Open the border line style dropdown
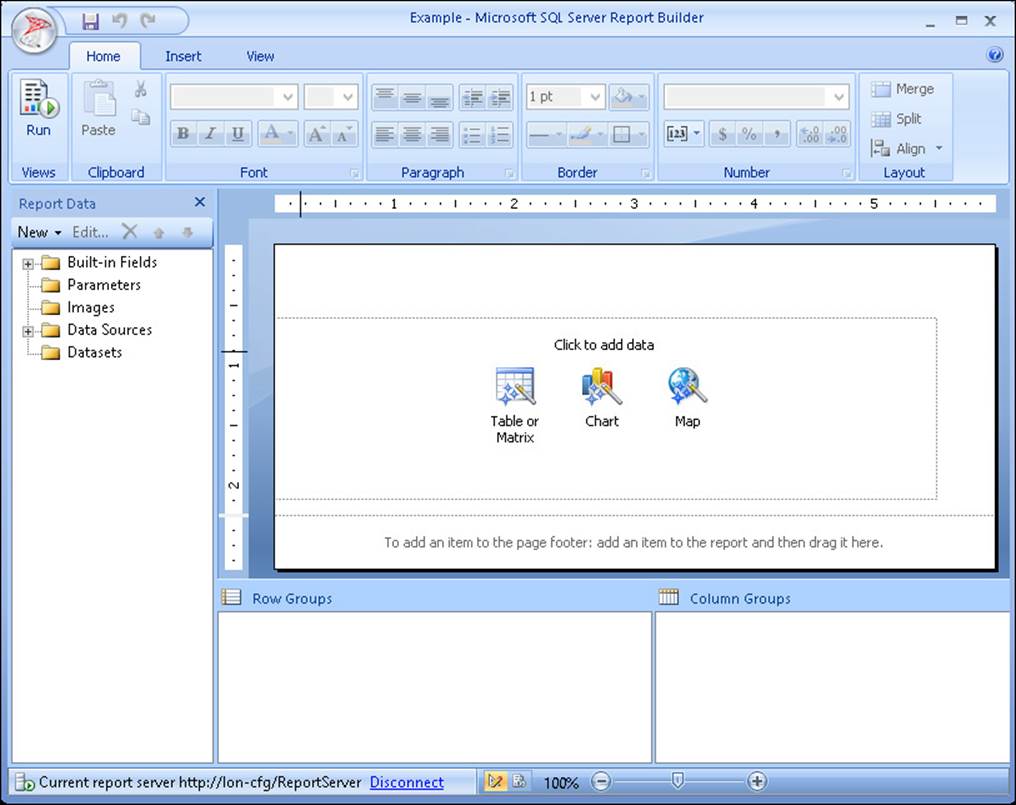Image resolution: width=1016 pixels, height=805 pixels. 546,135
